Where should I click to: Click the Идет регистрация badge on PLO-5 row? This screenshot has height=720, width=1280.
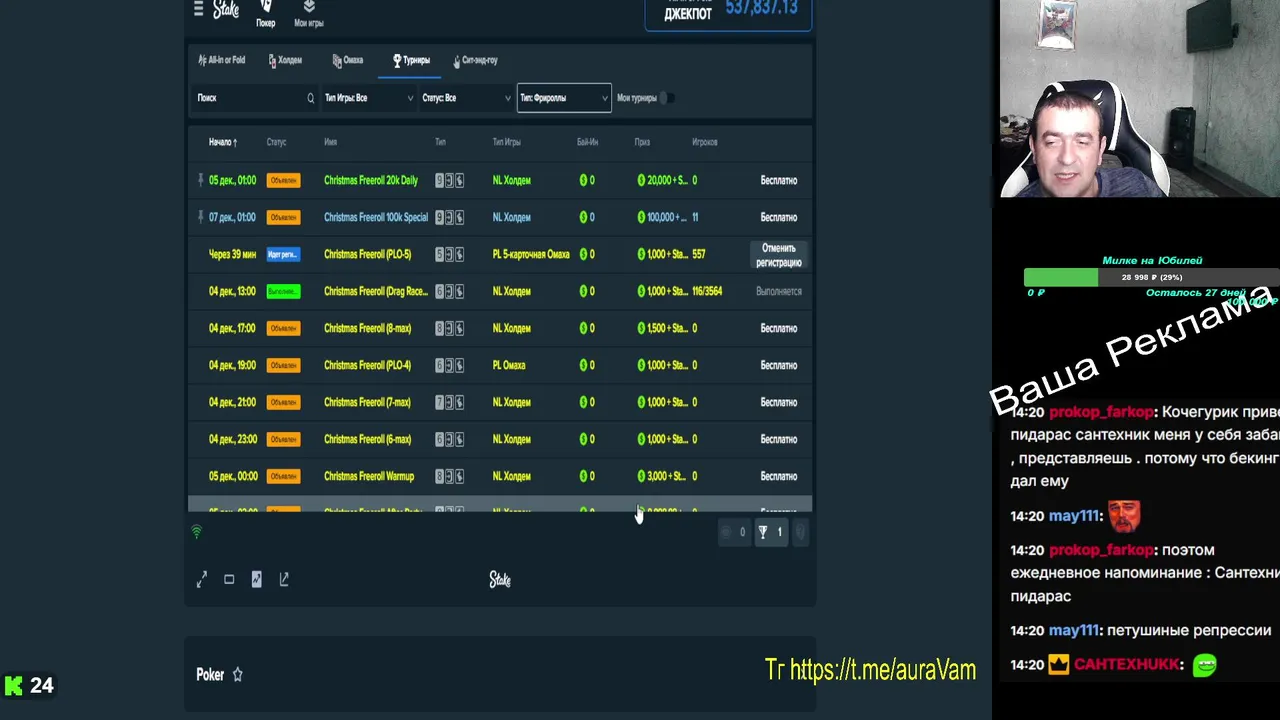coord(283,254)
